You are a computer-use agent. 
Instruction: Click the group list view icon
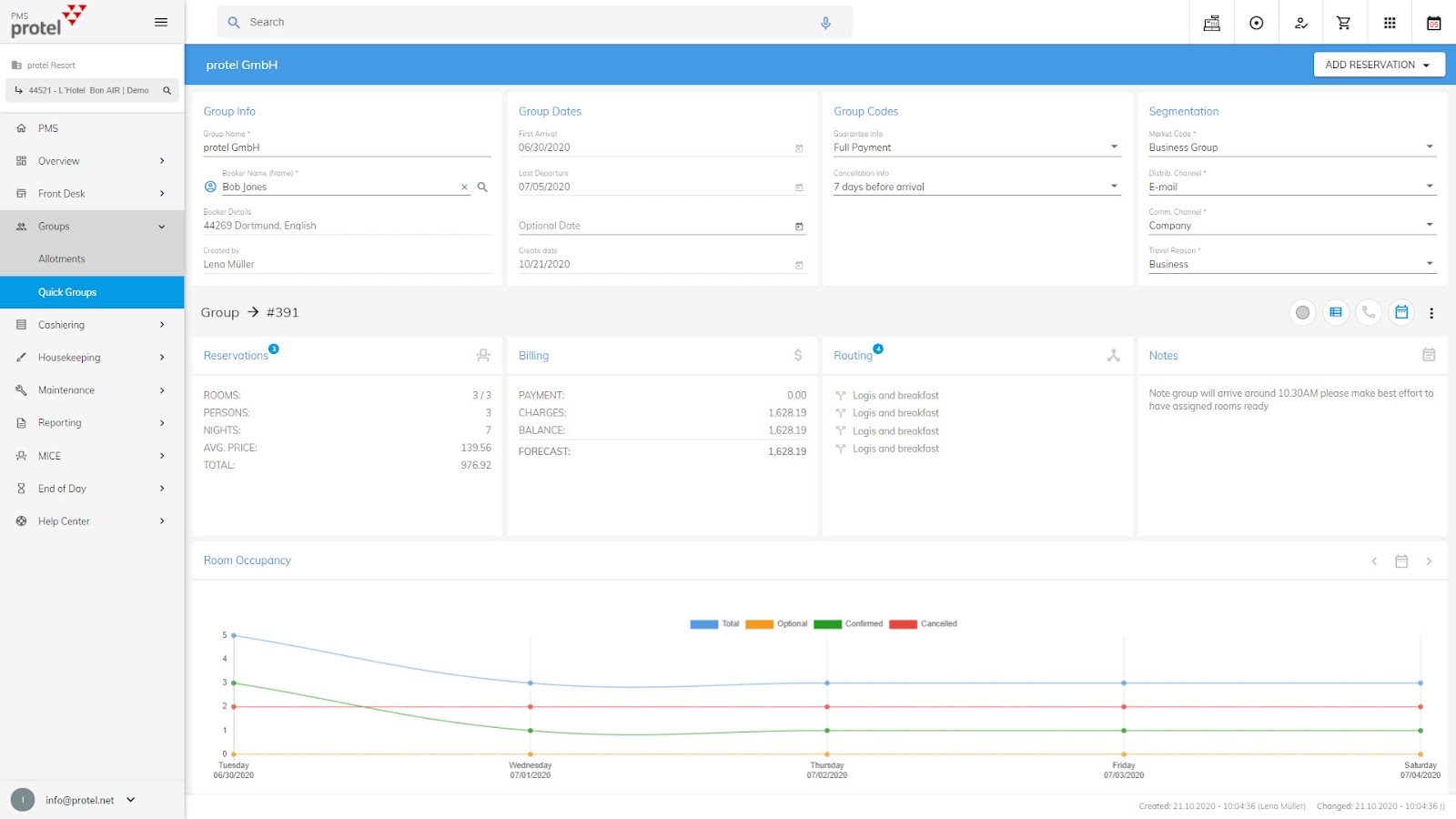click(1335, 312)
